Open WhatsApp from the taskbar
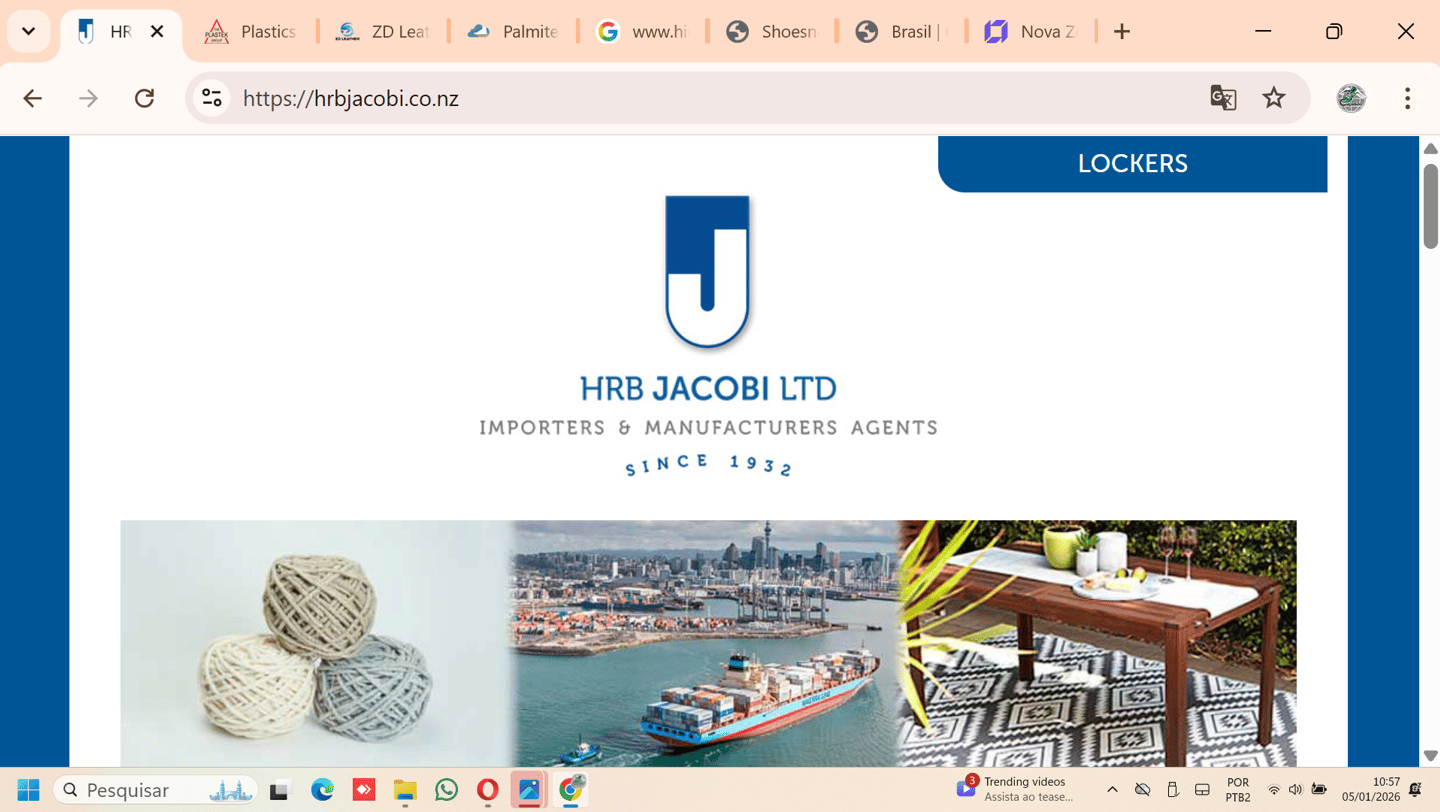This screenshot has width=1440, height=812. pos(447,790)
